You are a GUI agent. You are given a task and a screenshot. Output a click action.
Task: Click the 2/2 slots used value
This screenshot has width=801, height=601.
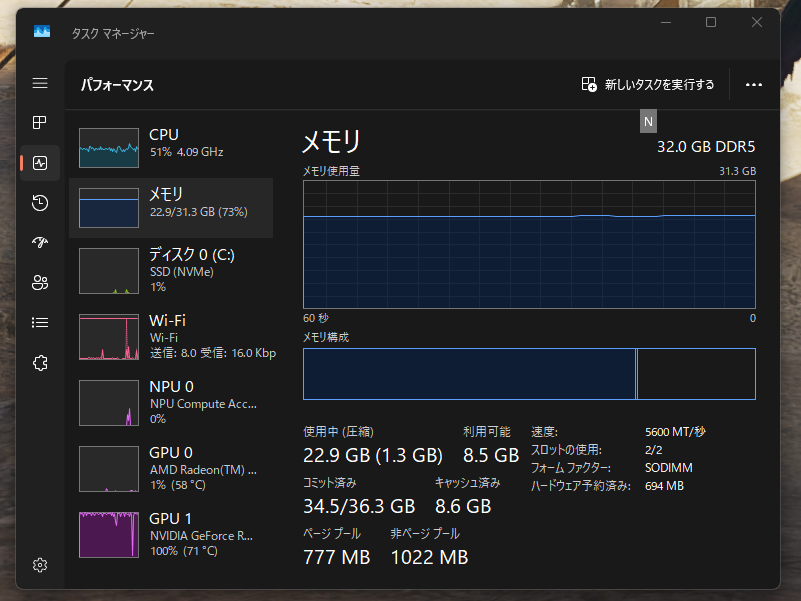[654, 450]
